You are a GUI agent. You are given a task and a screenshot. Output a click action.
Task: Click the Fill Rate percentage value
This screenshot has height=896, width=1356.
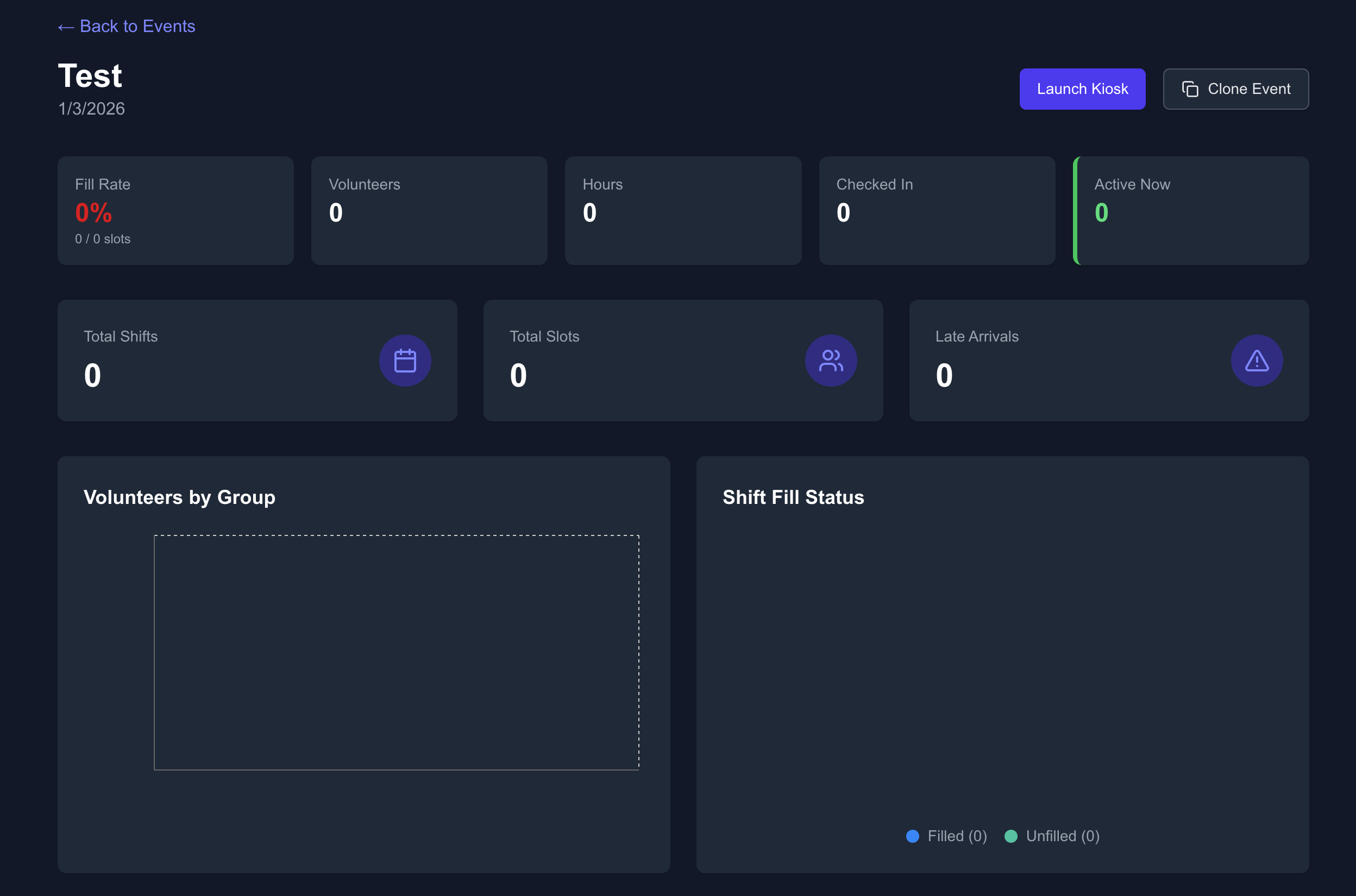(x=93, y=212)
